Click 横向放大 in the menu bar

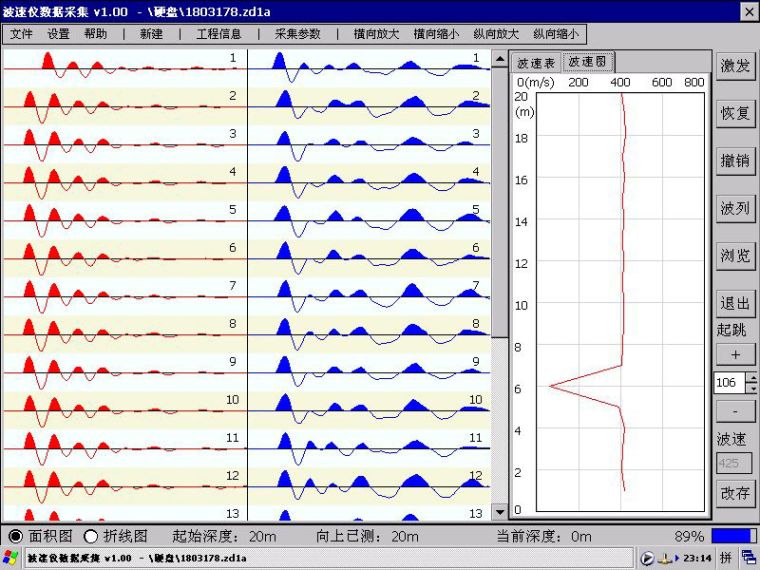(x=376, y=34)
